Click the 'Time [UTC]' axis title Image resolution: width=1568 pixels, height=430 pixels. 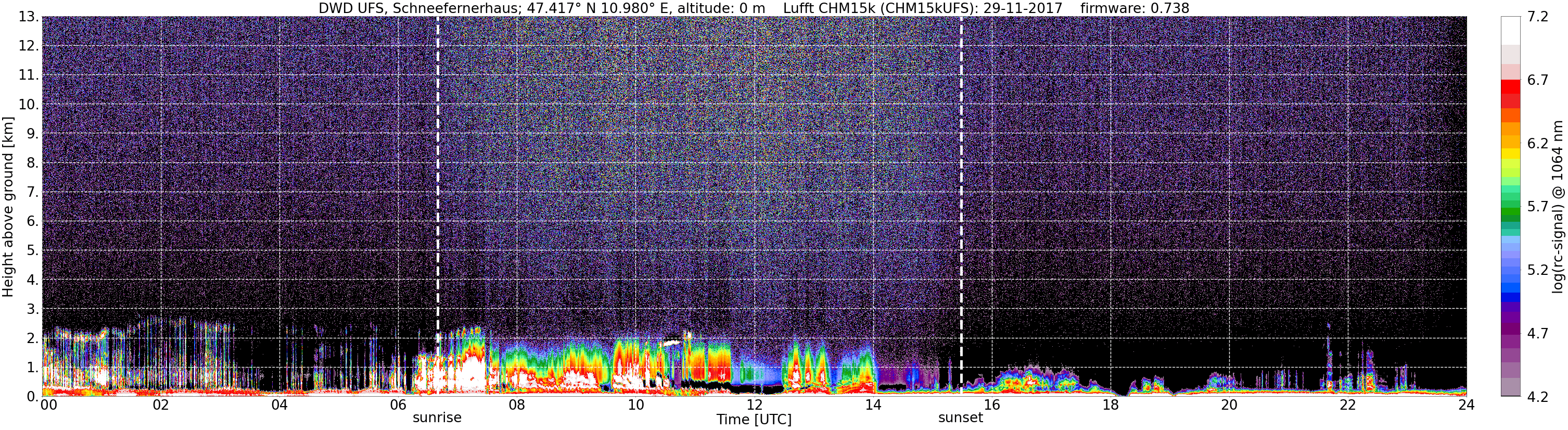pos(754,420)
